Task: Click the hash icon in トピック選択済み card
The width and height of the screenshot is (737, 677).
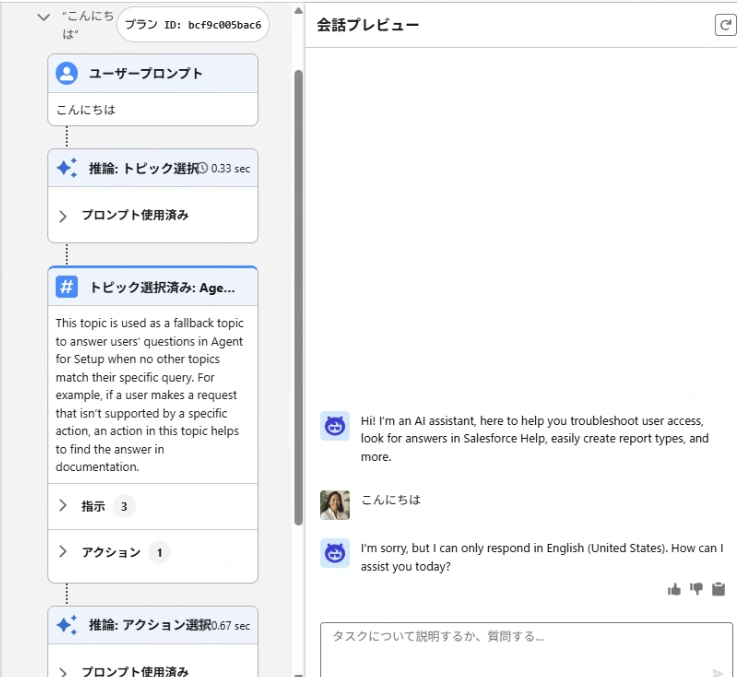Action: [67, 287]
